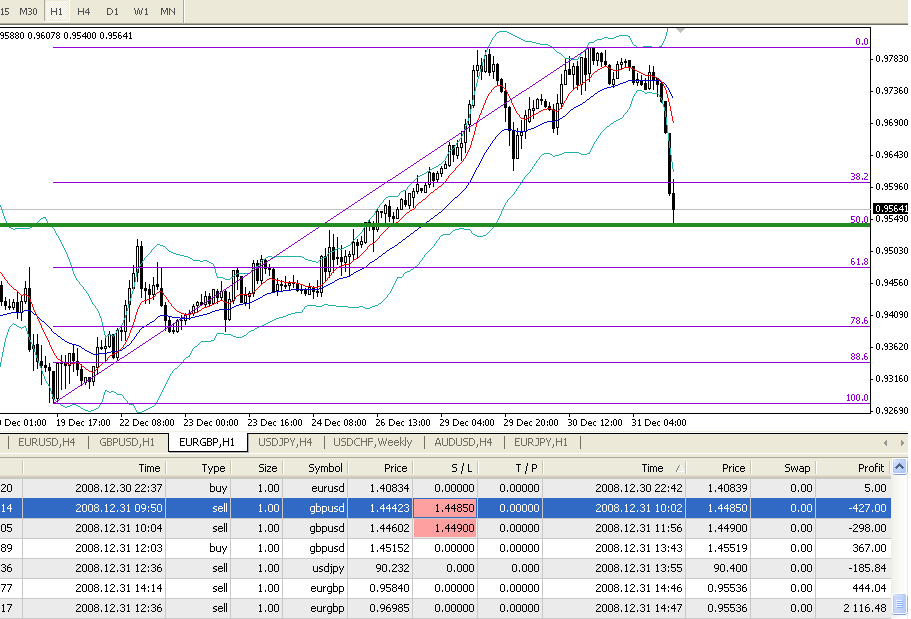Switch chart to M30 timeframe
Screen dimensions: 911x619
coord(29,10)
